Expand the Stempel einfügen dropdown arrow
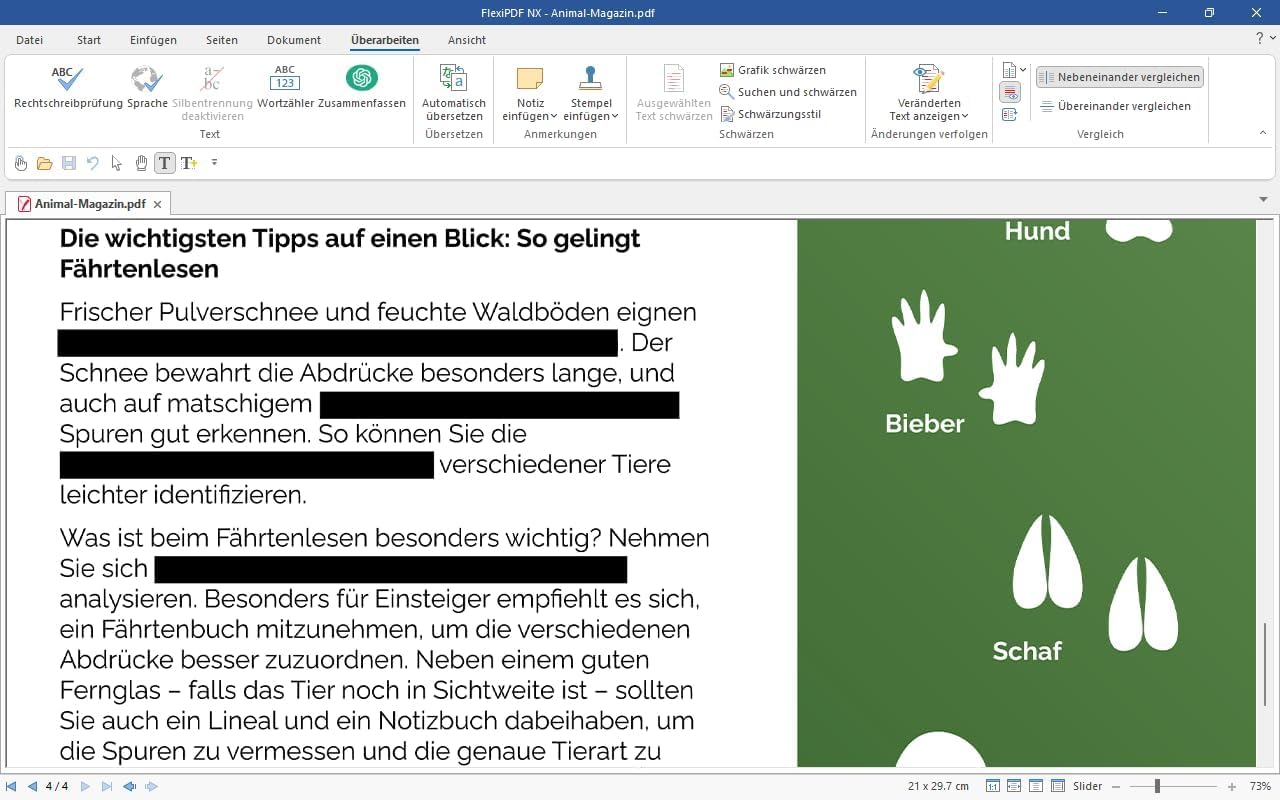This screenshot has width=1280, height=800. (615, 116)
